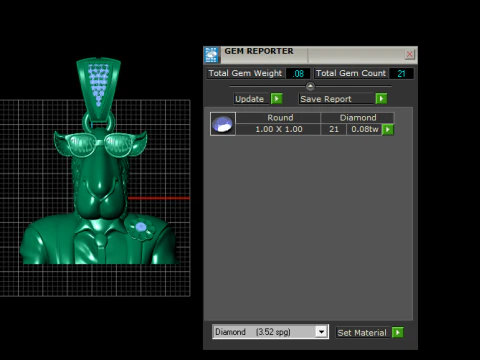Click the Total Gem Weight label
480x360 pixels.
(245, 73)
